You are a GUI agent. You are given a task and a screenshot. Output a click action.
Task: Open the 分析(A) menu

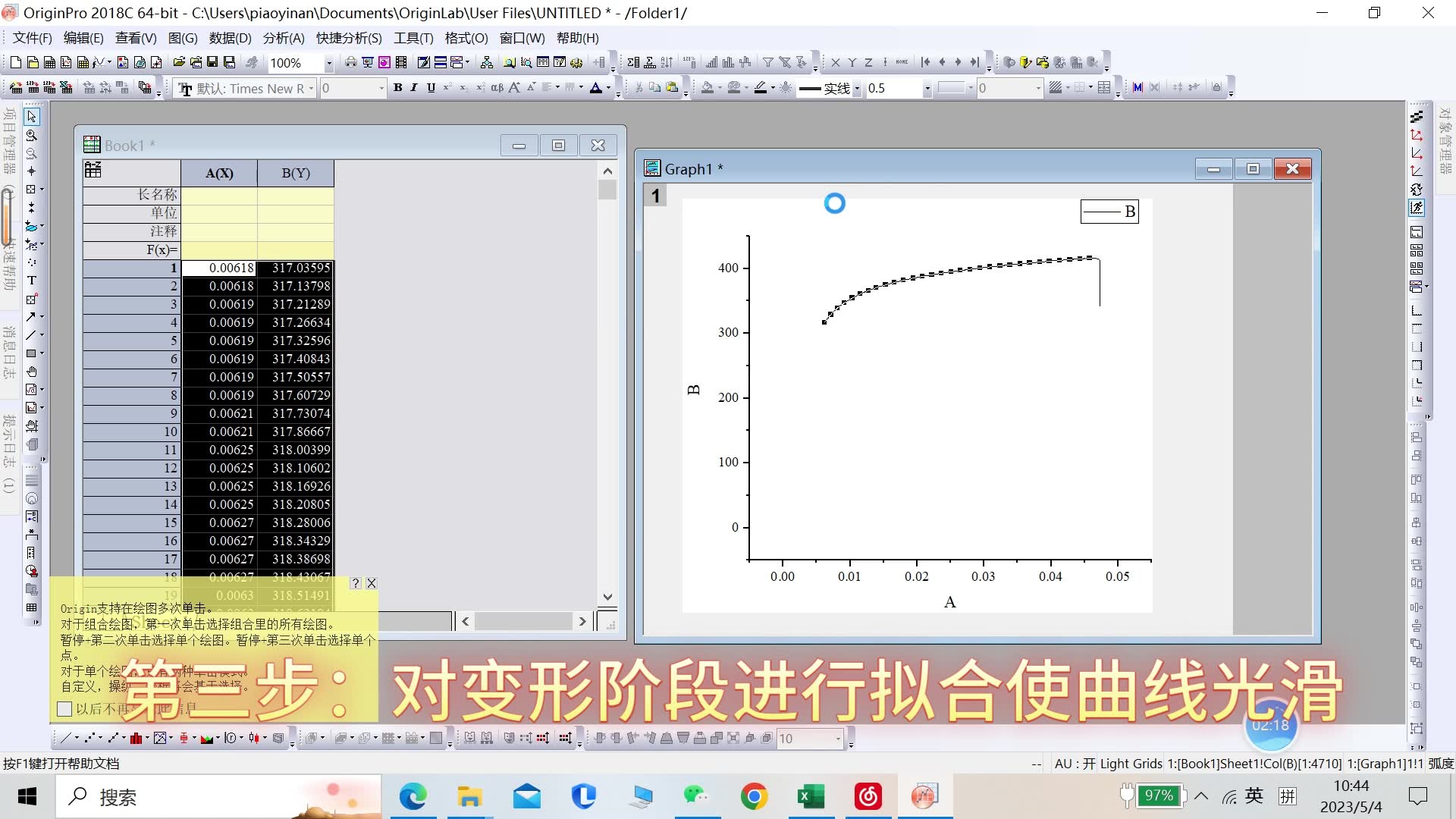284,38
